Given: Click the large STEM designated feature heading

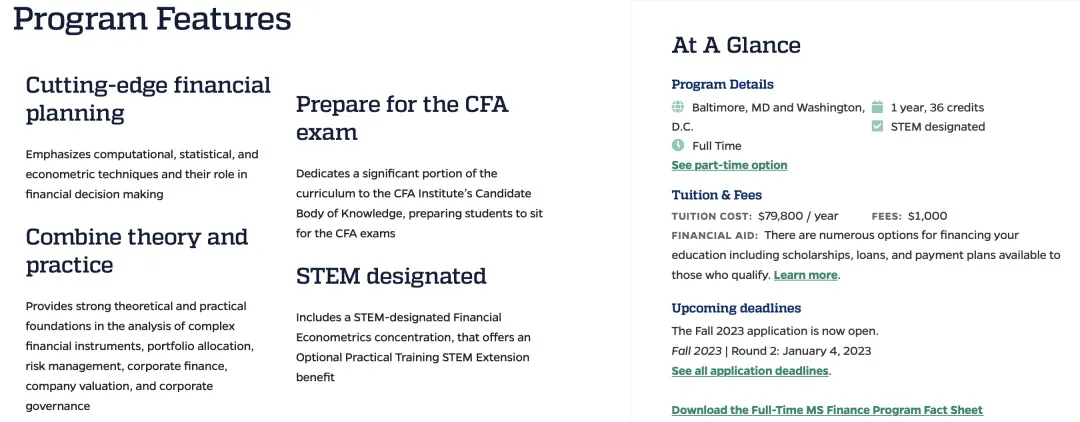Looking at the screenshot, I should tap(391, 276).
